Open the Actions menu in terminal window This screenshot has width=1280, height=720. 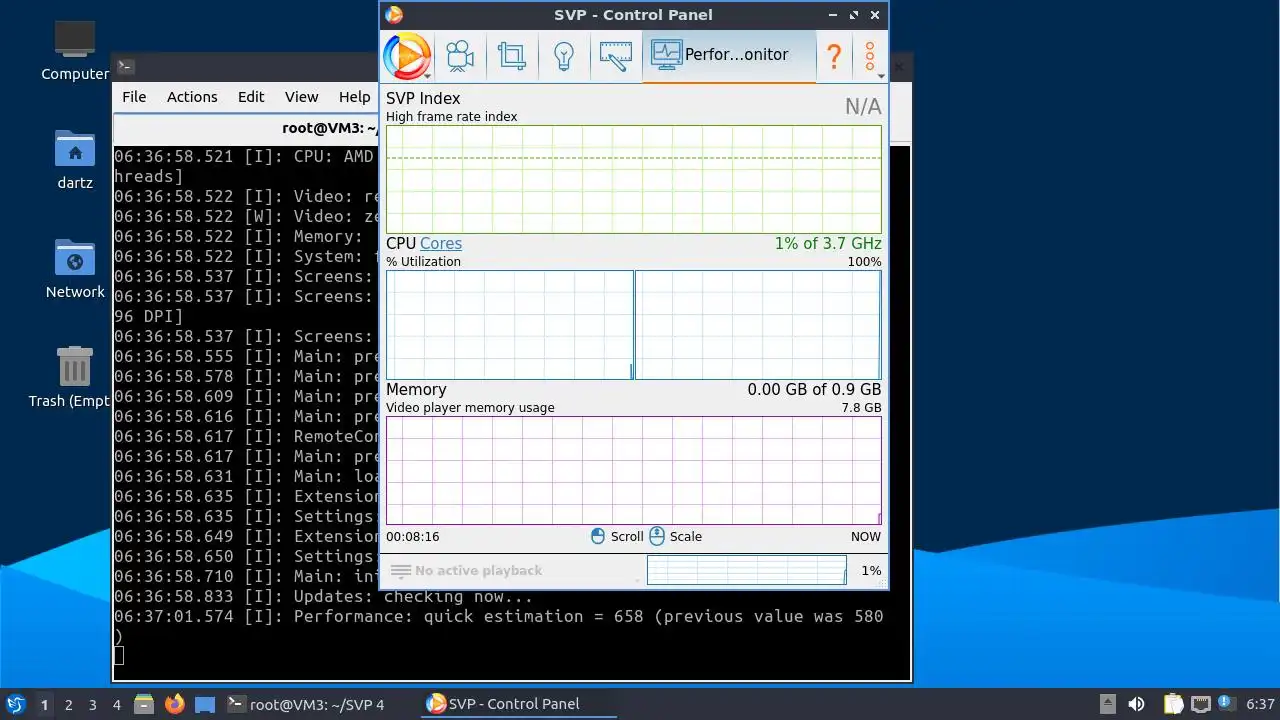tap(192, 97)
